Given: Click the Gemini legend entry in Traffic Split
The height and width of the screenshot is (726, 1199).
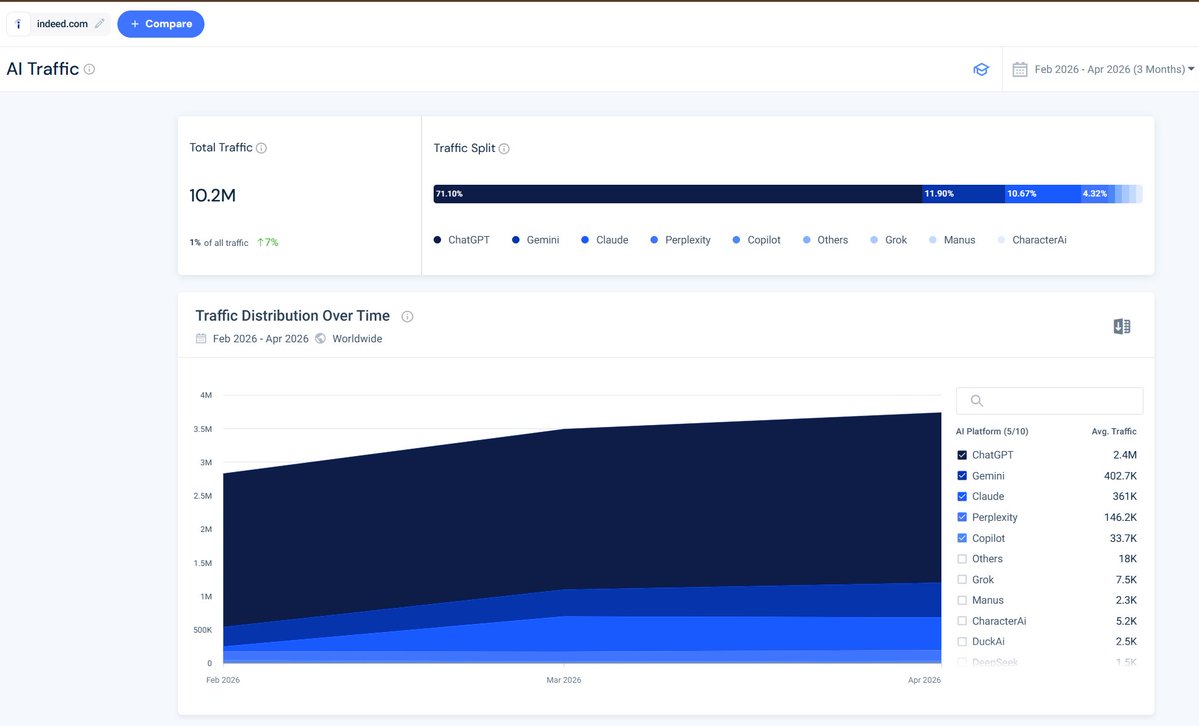Looking at the screenshot, I should pos(536,240).
